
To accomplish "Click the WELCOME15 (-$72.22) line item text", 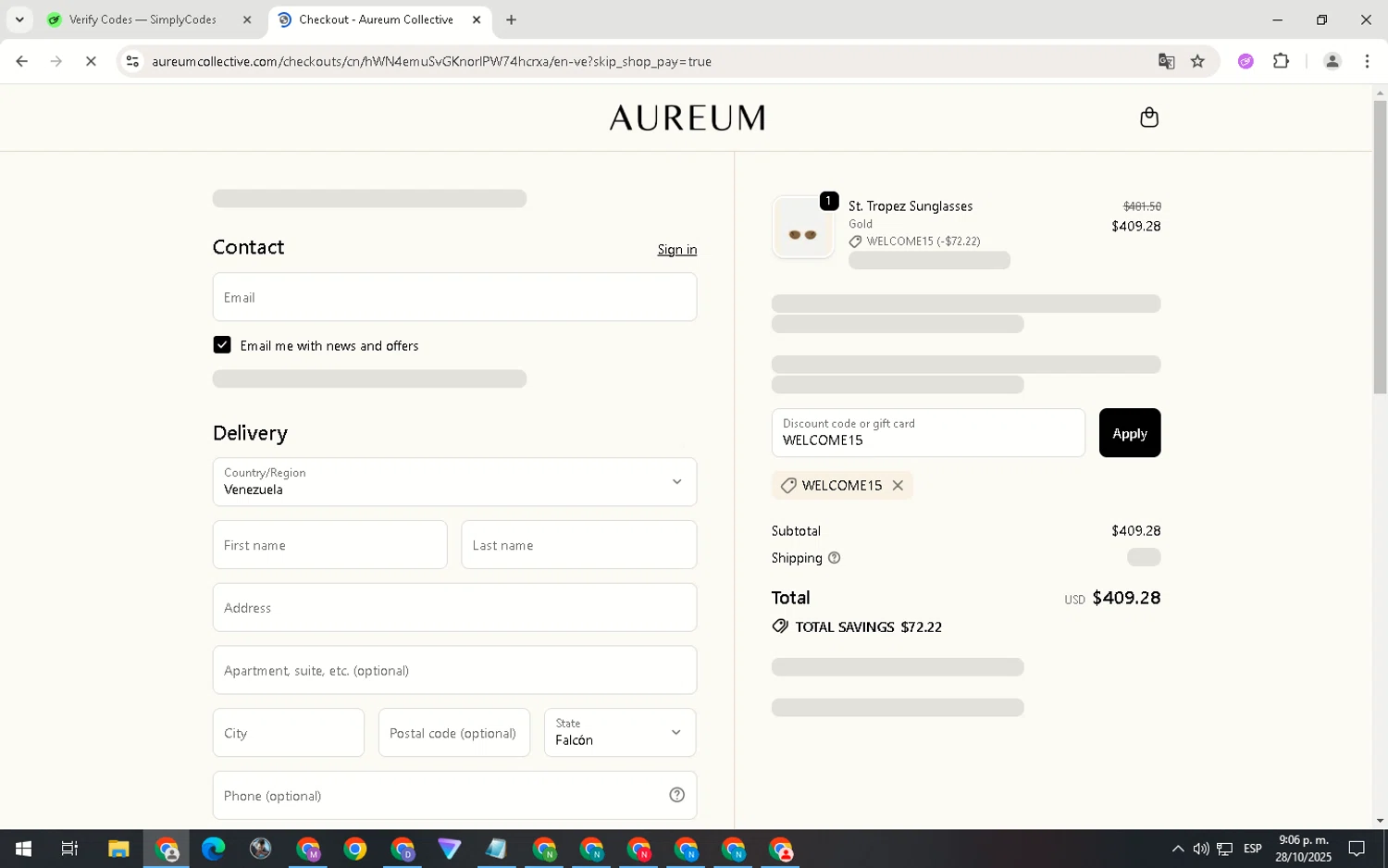I will 923,242.
